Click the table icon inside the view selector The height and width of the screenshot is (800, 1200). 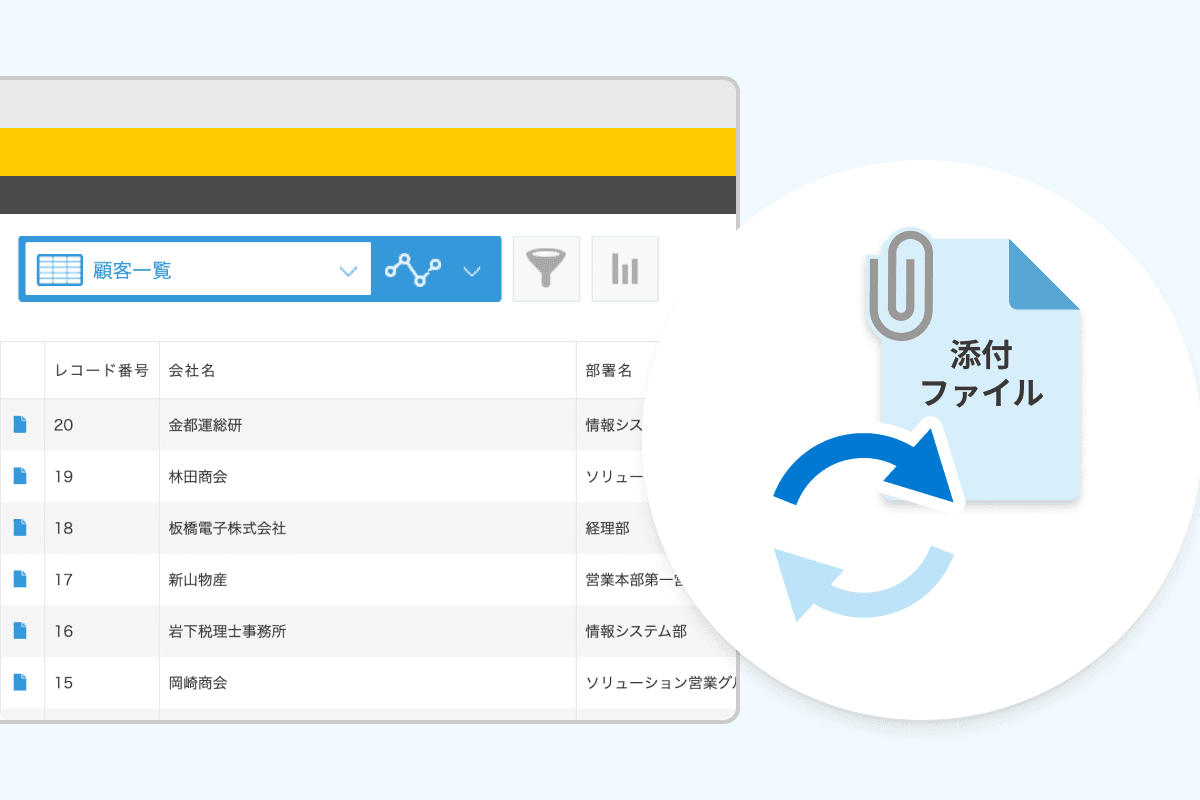[58, 268]
